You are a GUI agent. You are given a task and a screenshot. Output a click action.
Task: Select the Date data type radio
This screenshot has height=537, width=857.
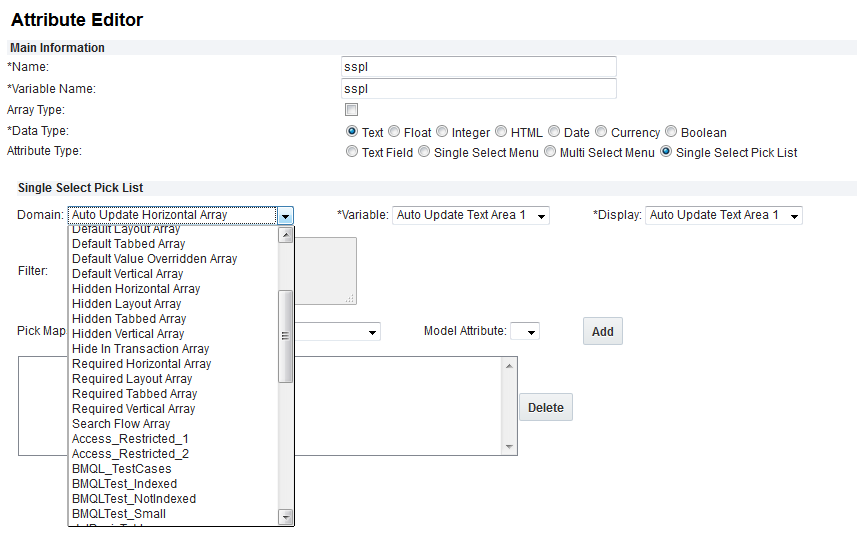pyautogui.click(x=554, y=132)
